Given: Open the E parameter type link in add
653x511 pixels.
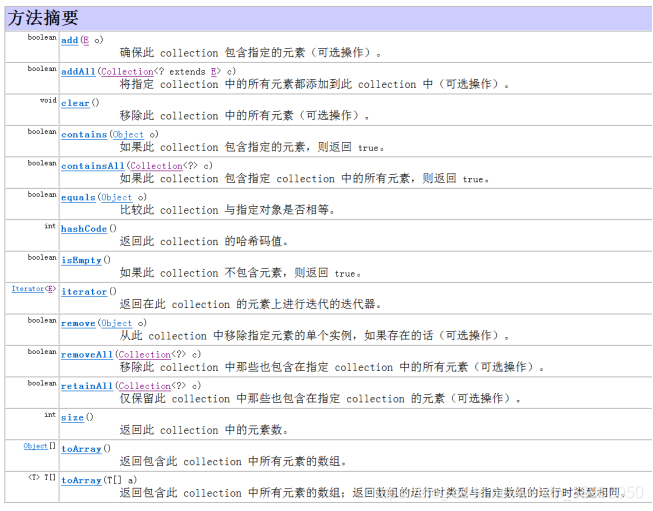Looking at the screenshot, I should [x=86, y=40].
